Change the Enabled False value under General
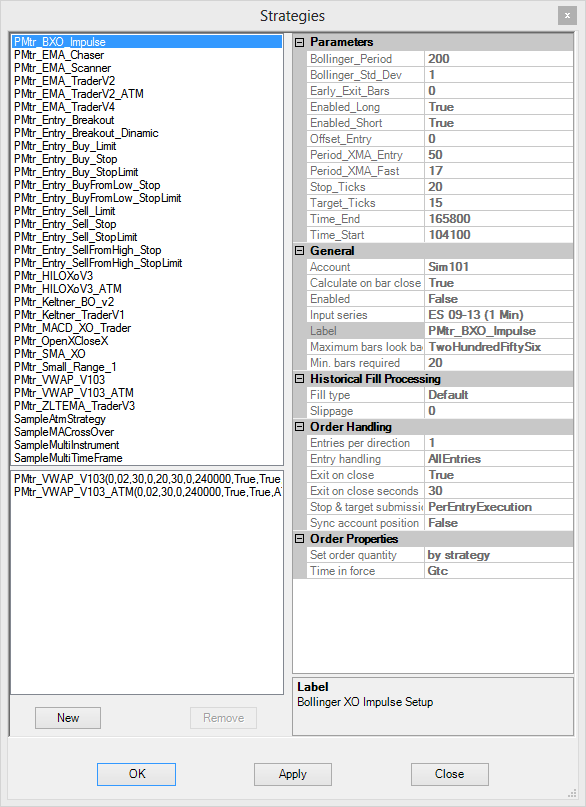This screenshot has width=586, height=807. point(499,299)
